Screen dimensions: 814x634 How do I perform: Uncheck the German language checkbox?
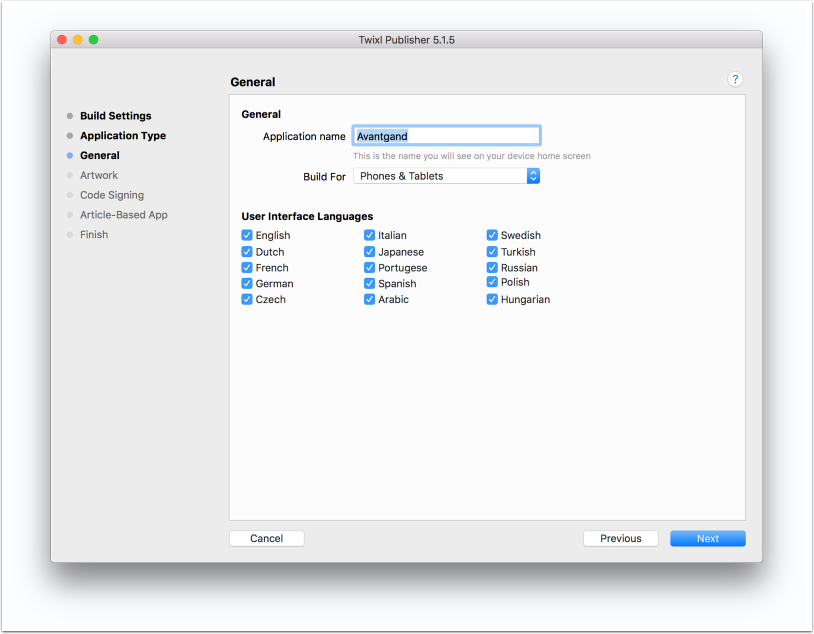(247, 284)
